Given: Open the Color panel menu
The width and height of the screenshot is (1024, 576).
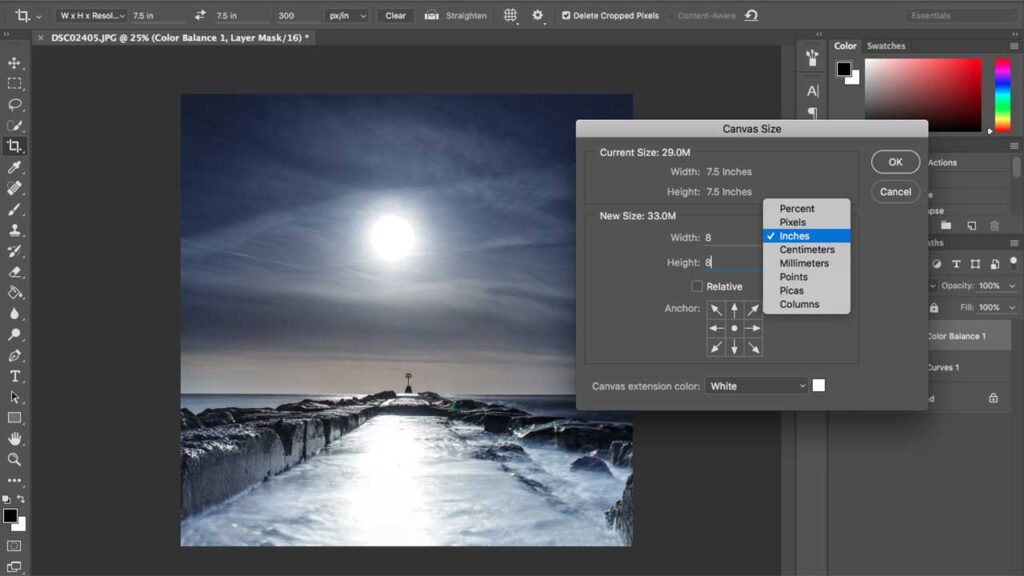Looking at the screenshot, I should [1014, 46].
